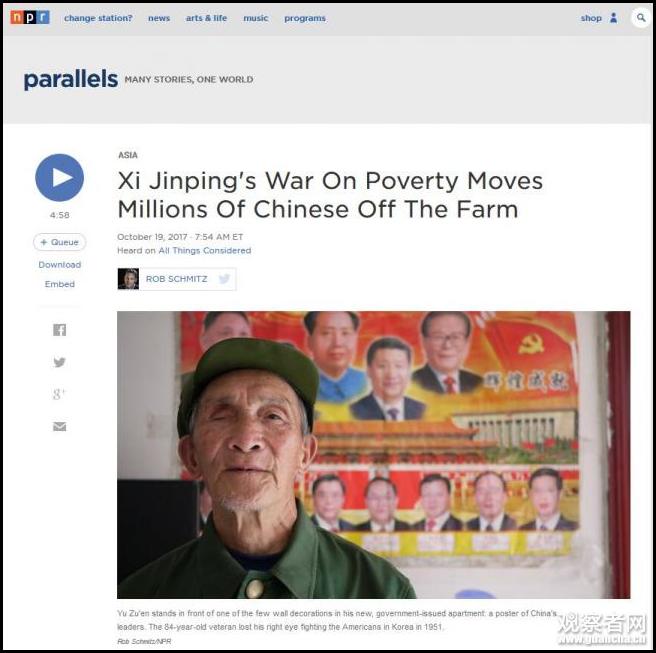Click the user account icon

point(613,18)
